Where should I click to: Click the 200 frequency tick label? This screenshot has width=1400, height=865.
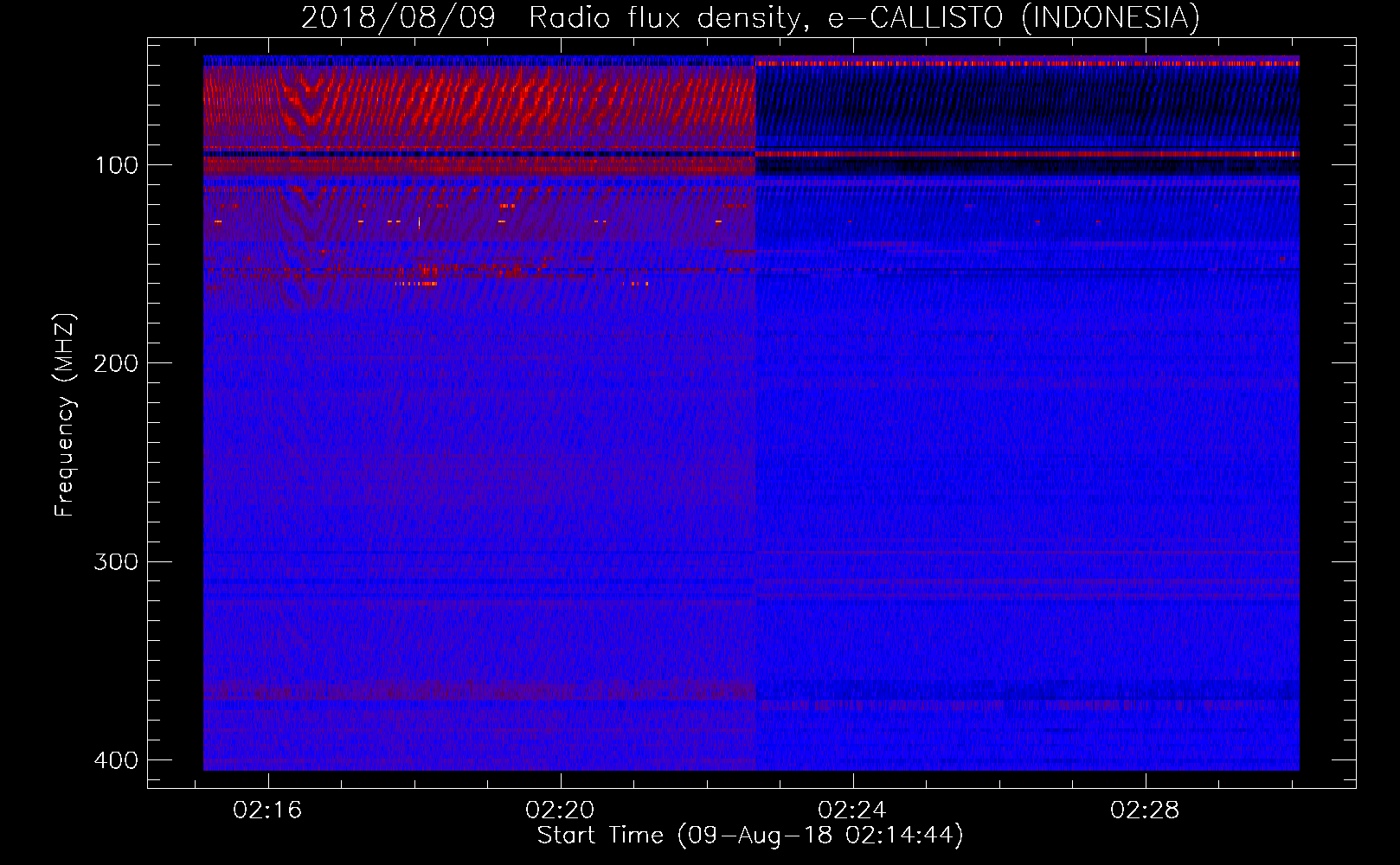point(116,363)
